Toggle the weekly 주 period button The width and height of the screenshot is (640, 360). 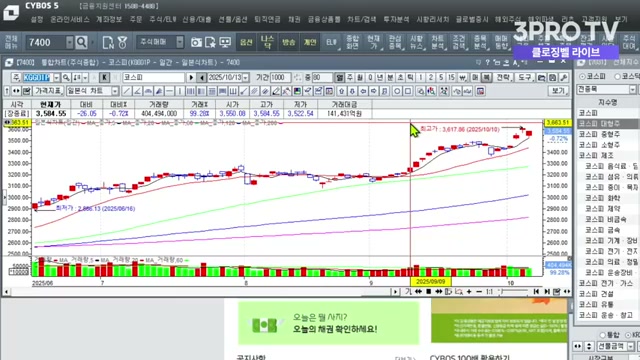pyautogui.click(x=350, y=78)
